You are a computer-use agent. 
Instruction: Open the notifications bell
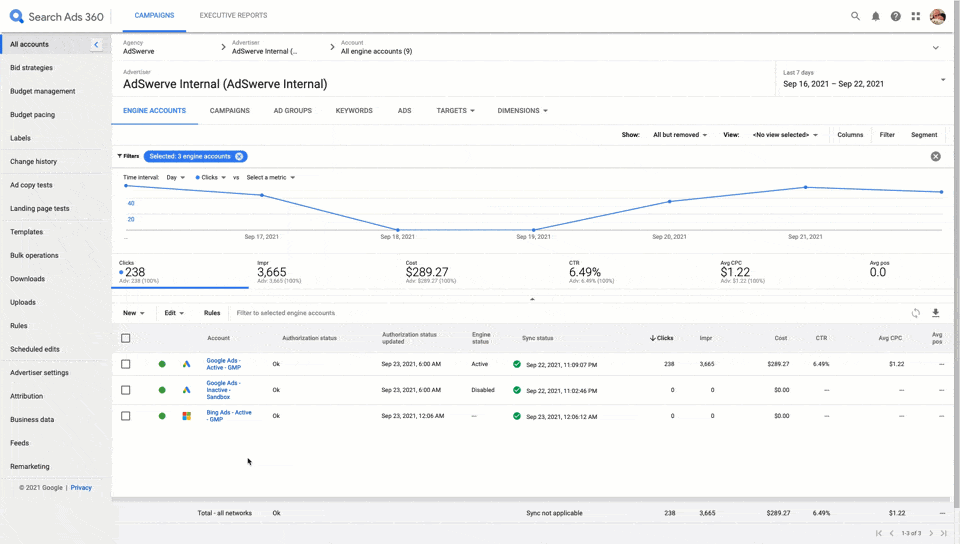point(876,17)
